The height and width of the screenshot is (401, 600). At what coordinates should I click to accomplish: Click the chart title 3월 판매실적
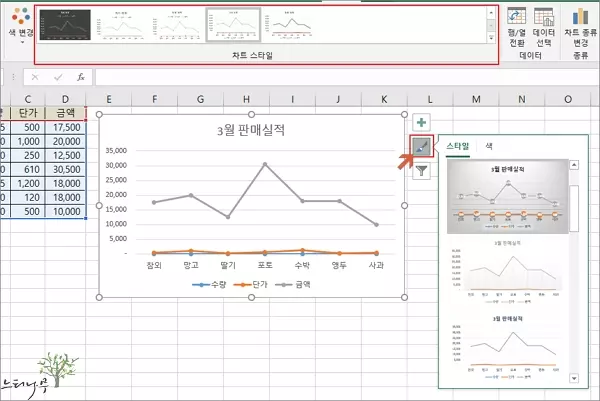point(251,130)
